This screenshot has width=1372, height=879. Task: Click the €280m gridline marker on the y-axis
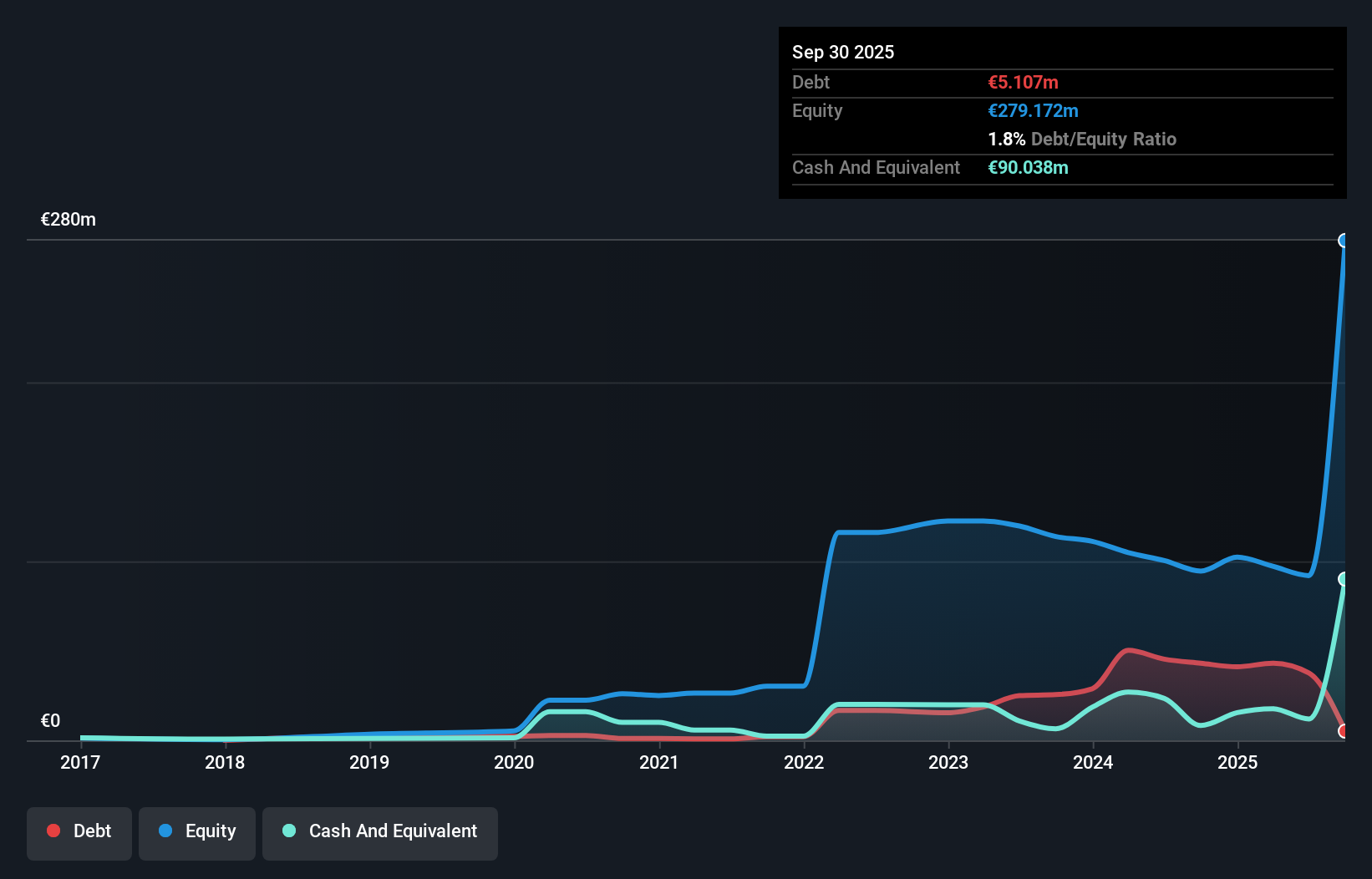(x=67, y=219)
